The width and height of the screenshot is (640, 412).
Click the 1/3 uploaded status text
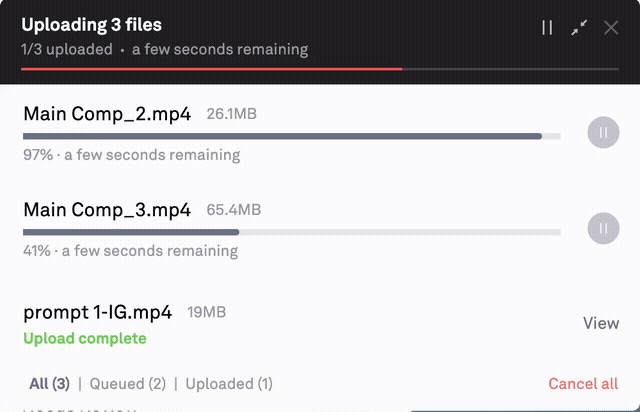67,49
